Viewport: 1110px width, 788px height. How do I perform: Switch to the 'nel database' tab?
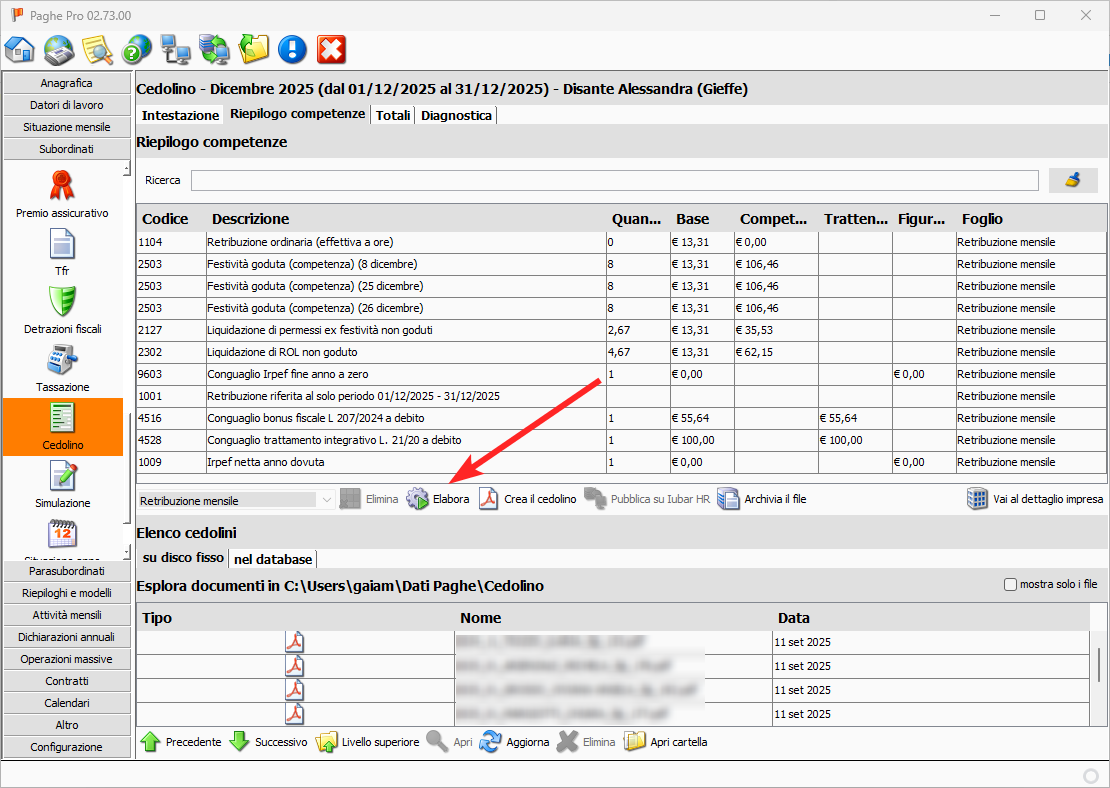tap(273, 558)
